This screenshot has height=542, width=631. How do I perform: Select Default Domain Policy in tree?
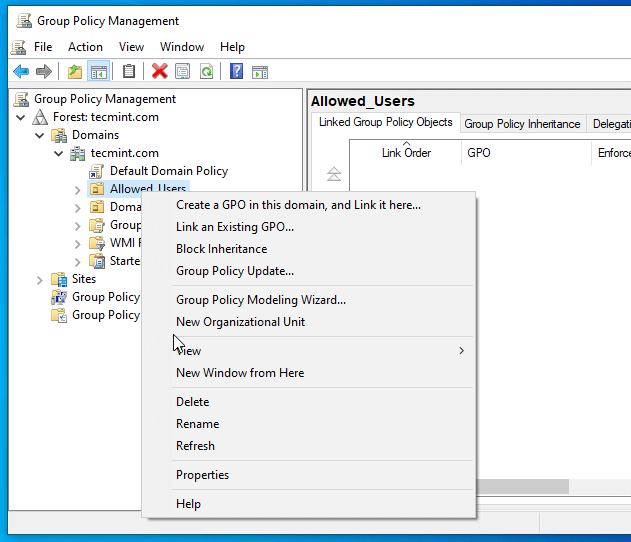point(168,171)
